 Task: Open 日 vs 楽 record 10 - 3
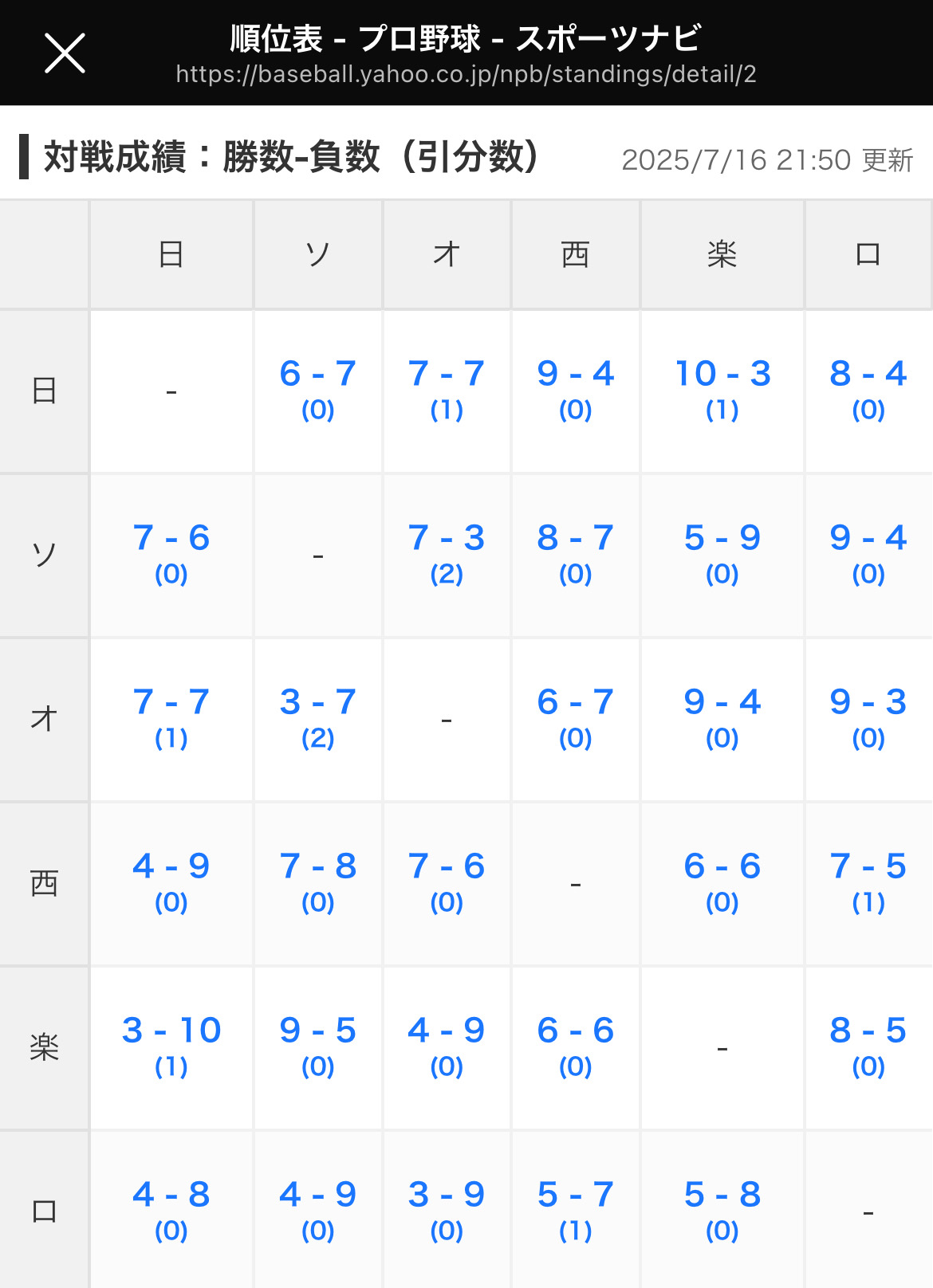pos(722,389)
